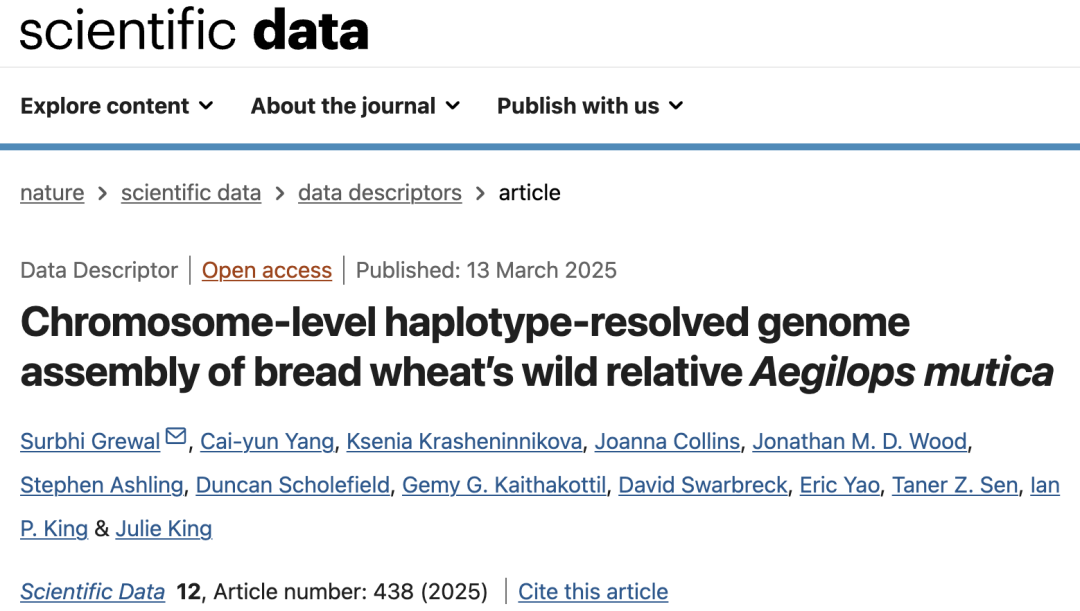Navigate to data descriptors breadcrumb
This screenshot has width=1080, height=611.
pyautogui.click(x=380, y=193)
